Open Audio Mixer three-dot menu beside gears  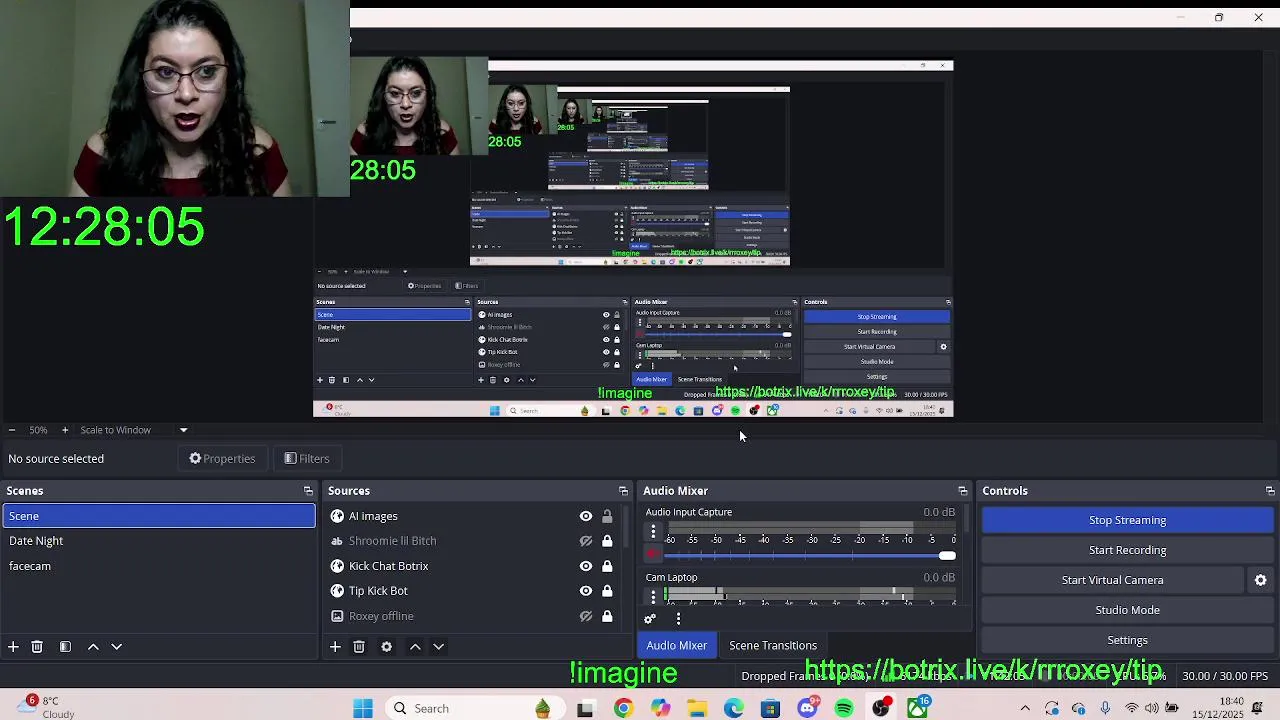678,619
